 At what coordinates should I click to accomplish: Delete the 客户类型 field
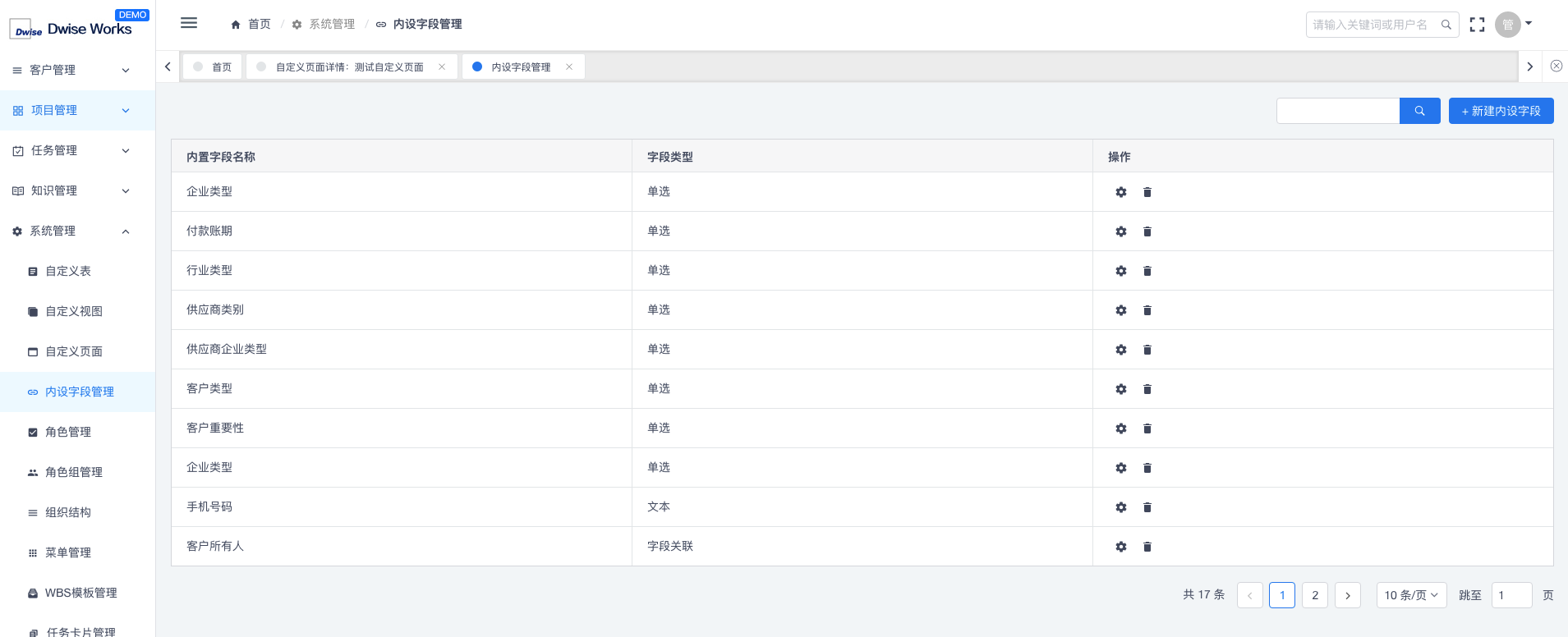tap(1147, 389)
